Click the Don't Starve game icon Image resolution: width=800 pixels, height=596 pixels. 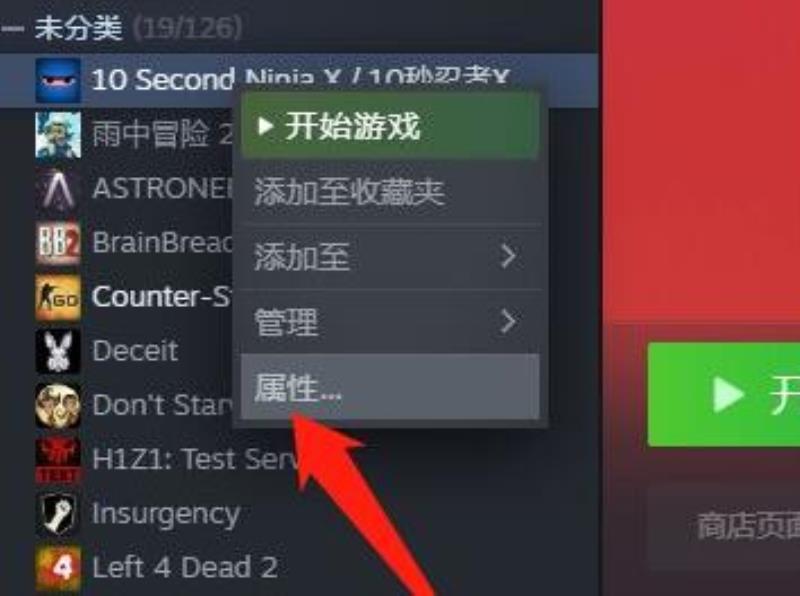(58, 406)
